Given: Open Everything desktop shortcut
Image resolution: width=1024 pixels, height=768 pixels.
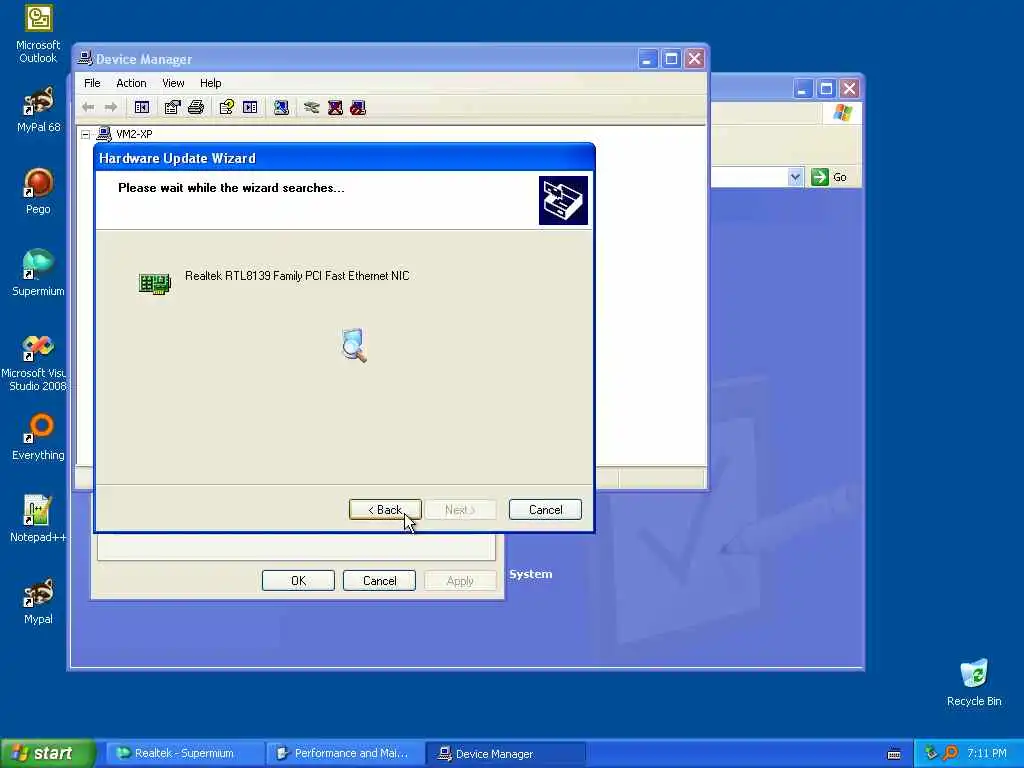Looking at the screenshot, I should [x=39, y=437].
